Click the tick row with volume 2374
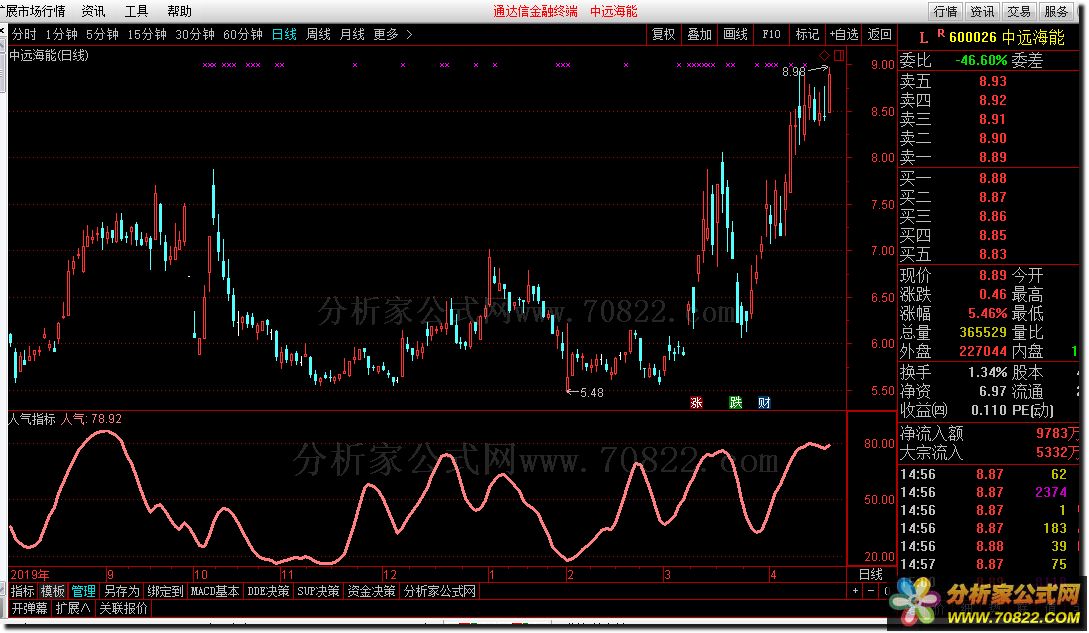This screenshot has width=1089, height=633. click(x=989, y=492)
